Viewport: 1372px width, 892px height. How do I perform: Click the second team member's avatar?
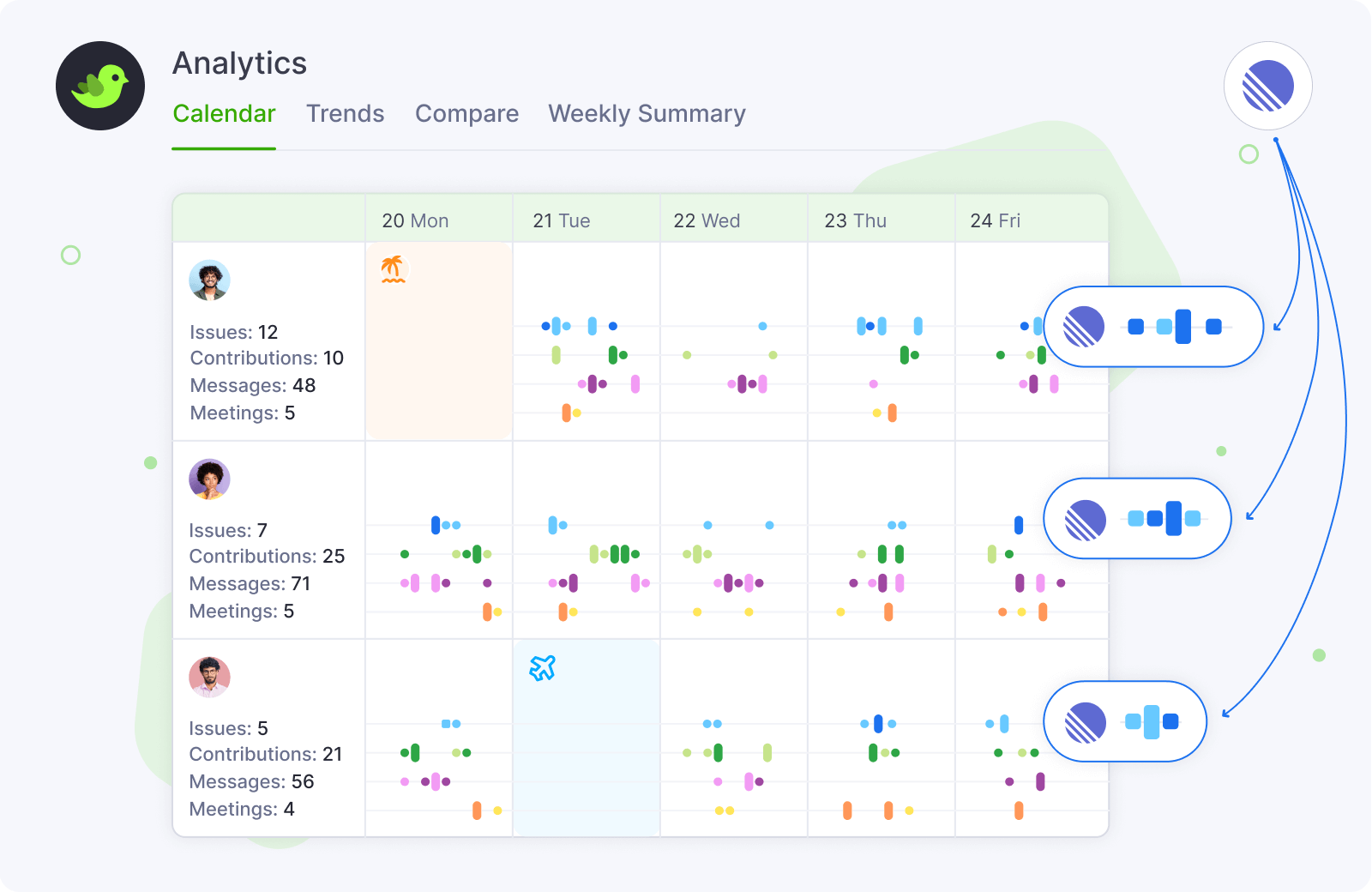[x=209, y=479]
